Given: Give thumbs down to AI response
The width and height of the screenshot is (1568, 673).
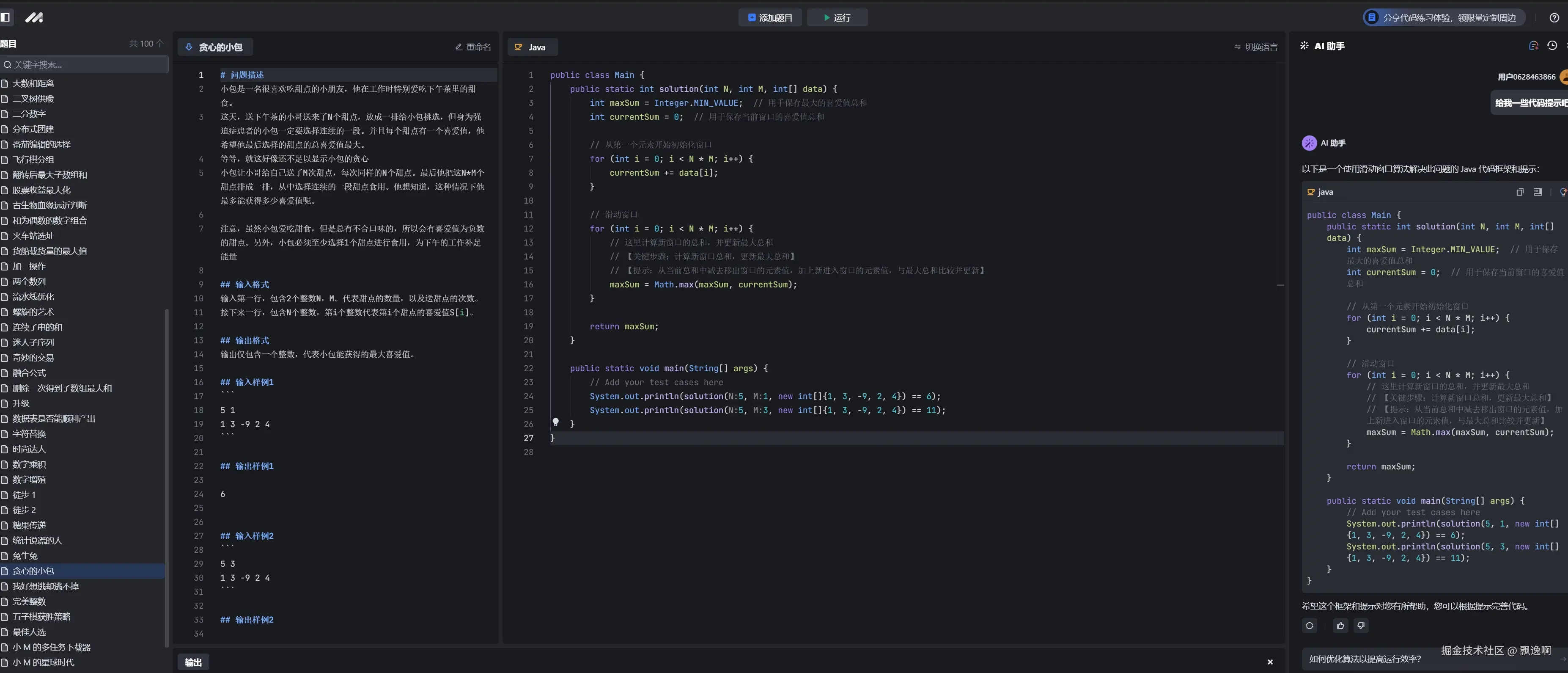Looking at the screenshot, I should coord(1361,626).
